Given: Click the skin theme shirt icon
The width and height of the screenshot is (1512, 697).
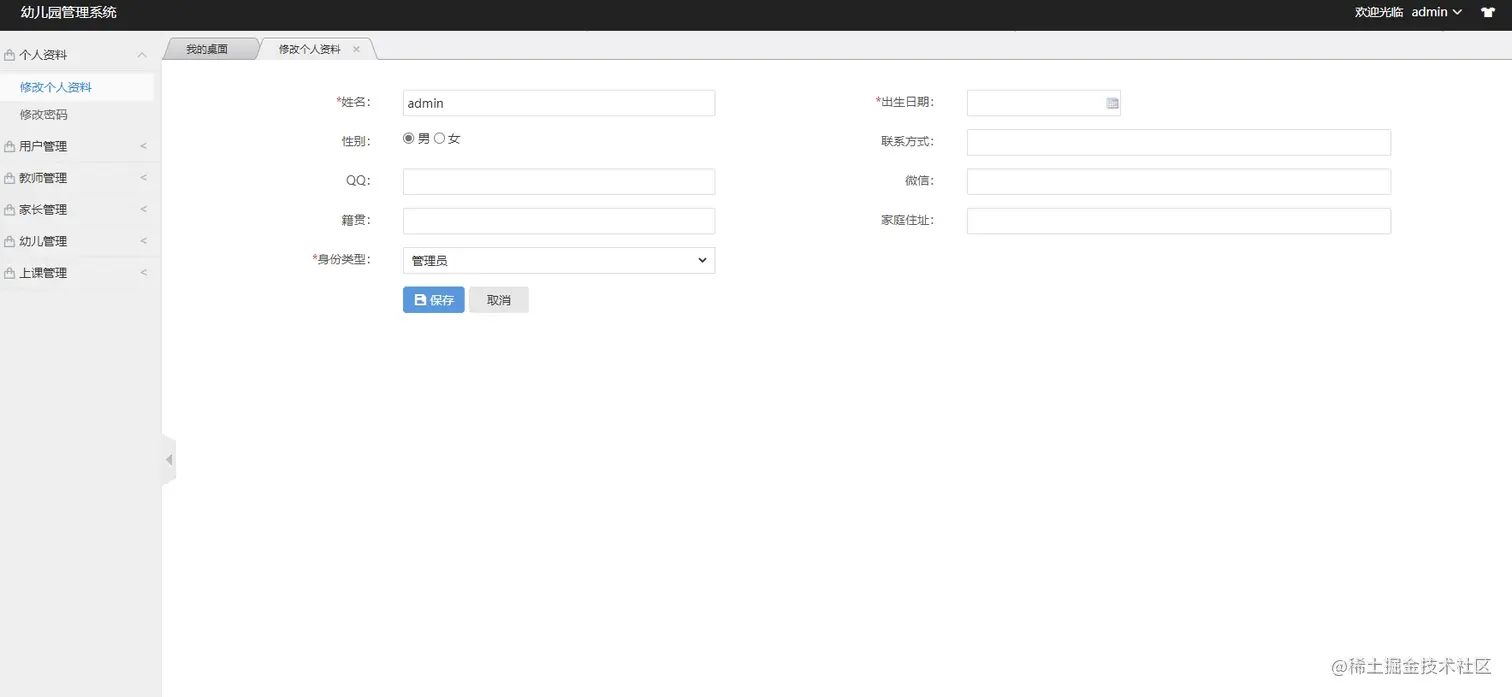Looking at the screenshot, I should click(1488, 13).
